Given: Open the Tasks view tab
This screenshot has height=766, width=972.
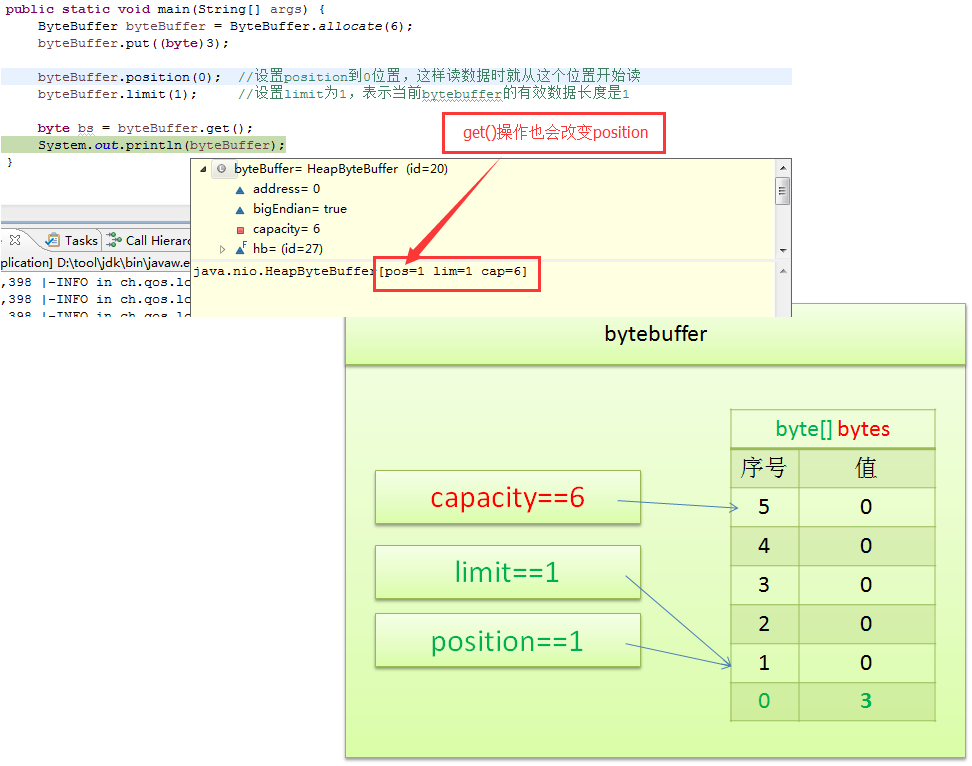Looking at the screenshot, I should click(x=81, y=240).
